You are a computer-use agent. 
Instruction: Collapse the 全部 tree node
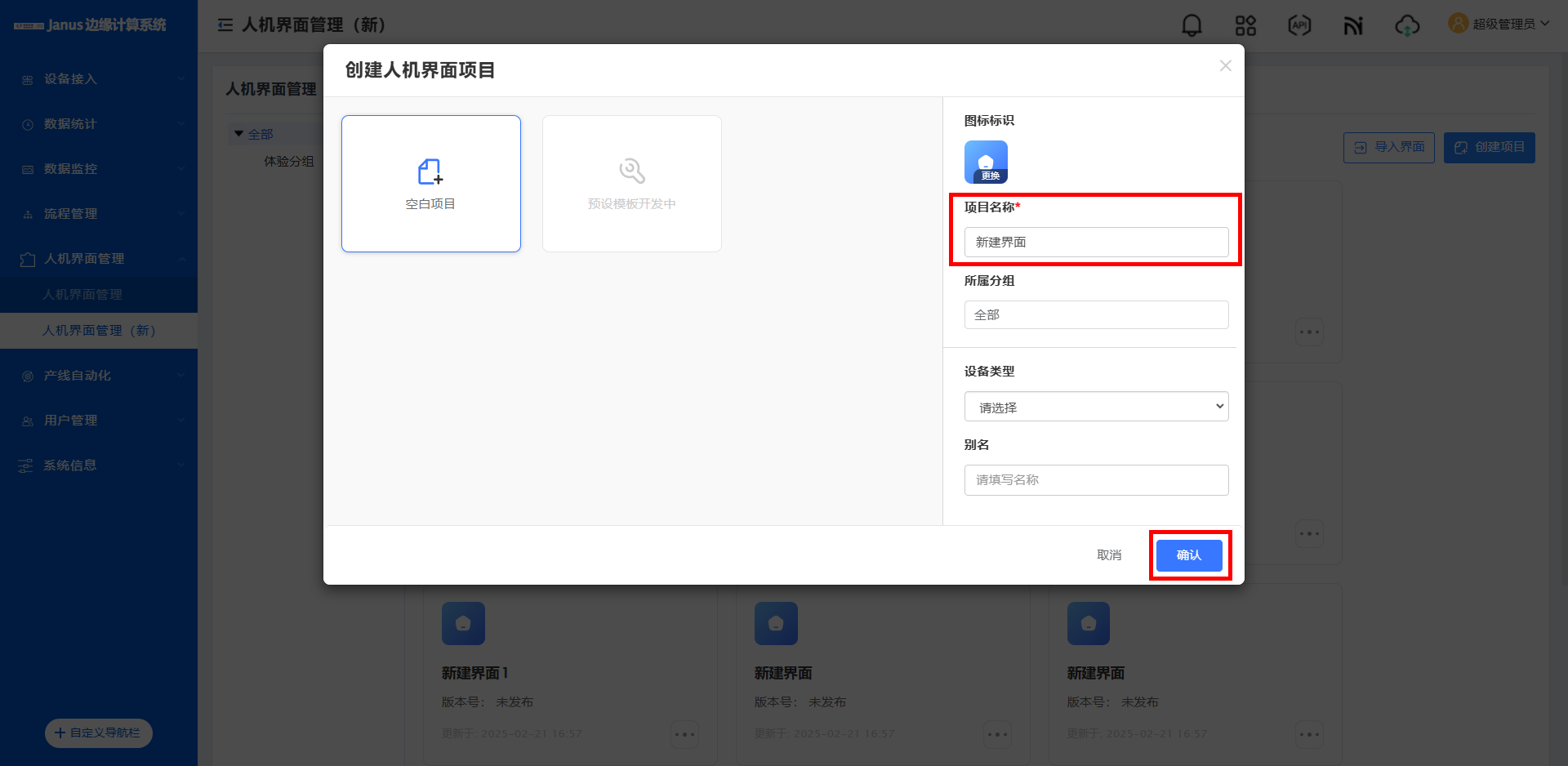click(x=239, y=134)
